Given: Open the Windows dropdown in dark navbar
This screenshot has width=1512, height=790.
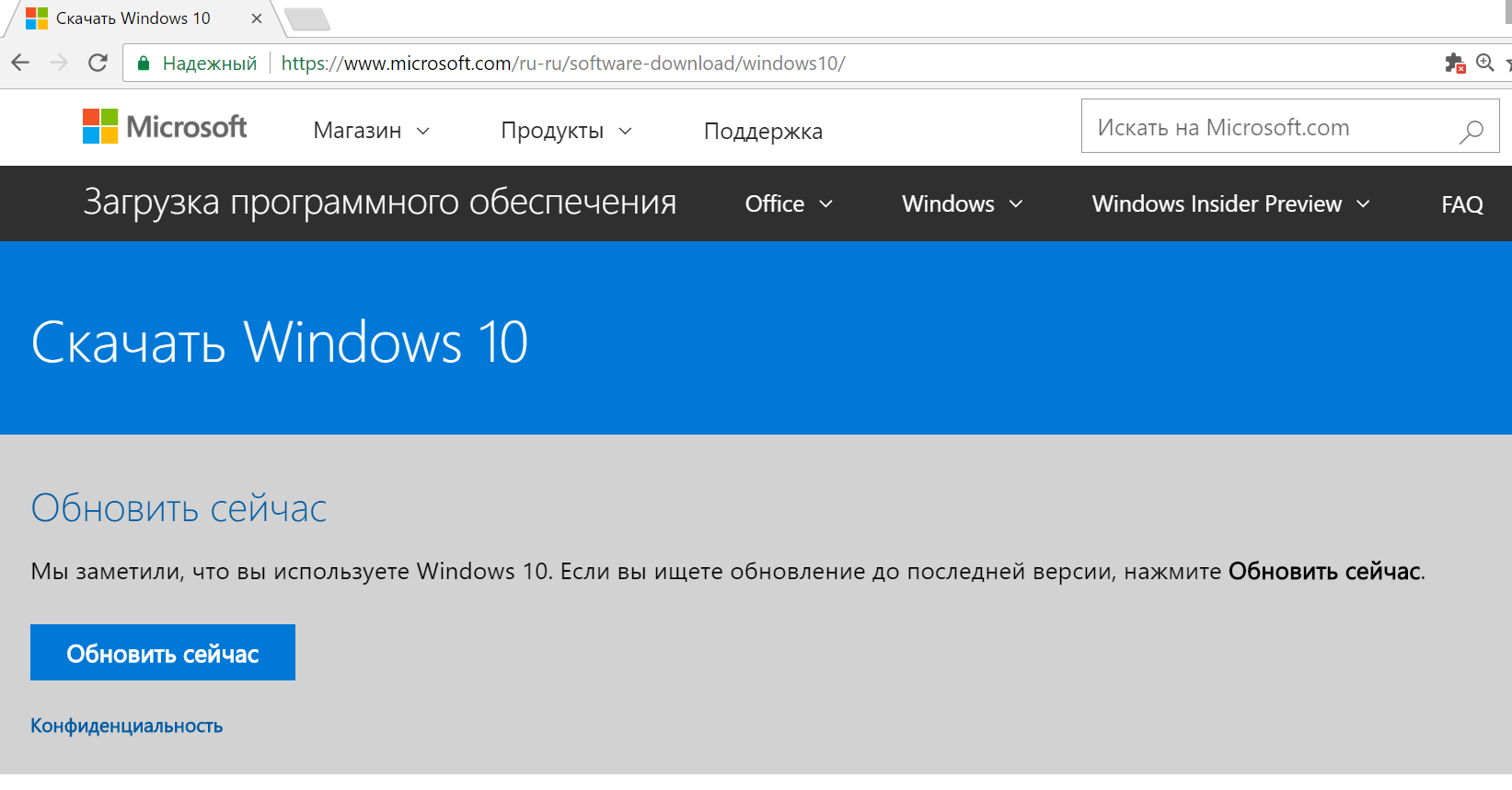Looking at the screenshot, I should click(x=962, y=203).
